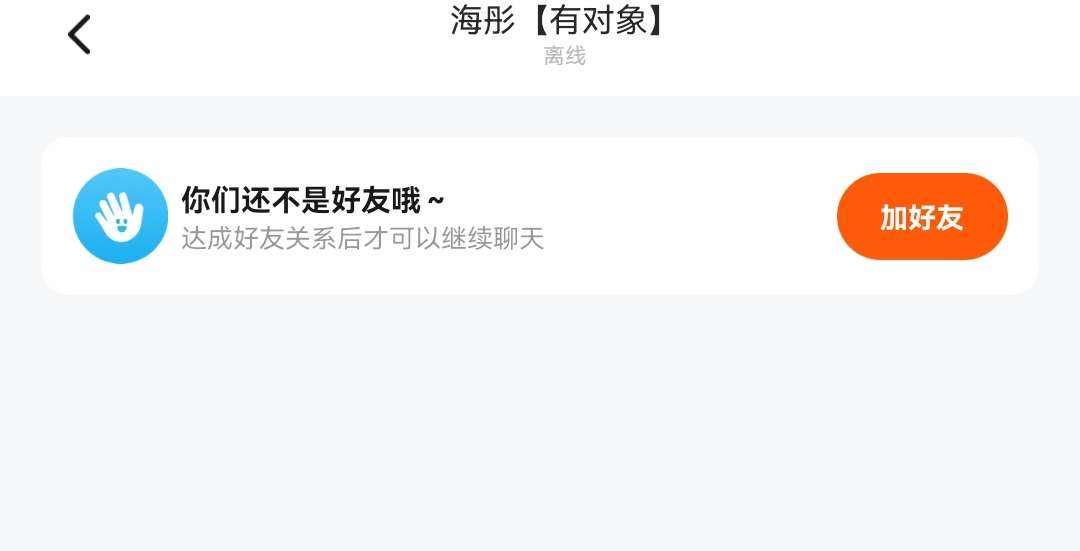Click 你们 at the start of the heading
Screen dimensions: 1080x551
(211, 200)
